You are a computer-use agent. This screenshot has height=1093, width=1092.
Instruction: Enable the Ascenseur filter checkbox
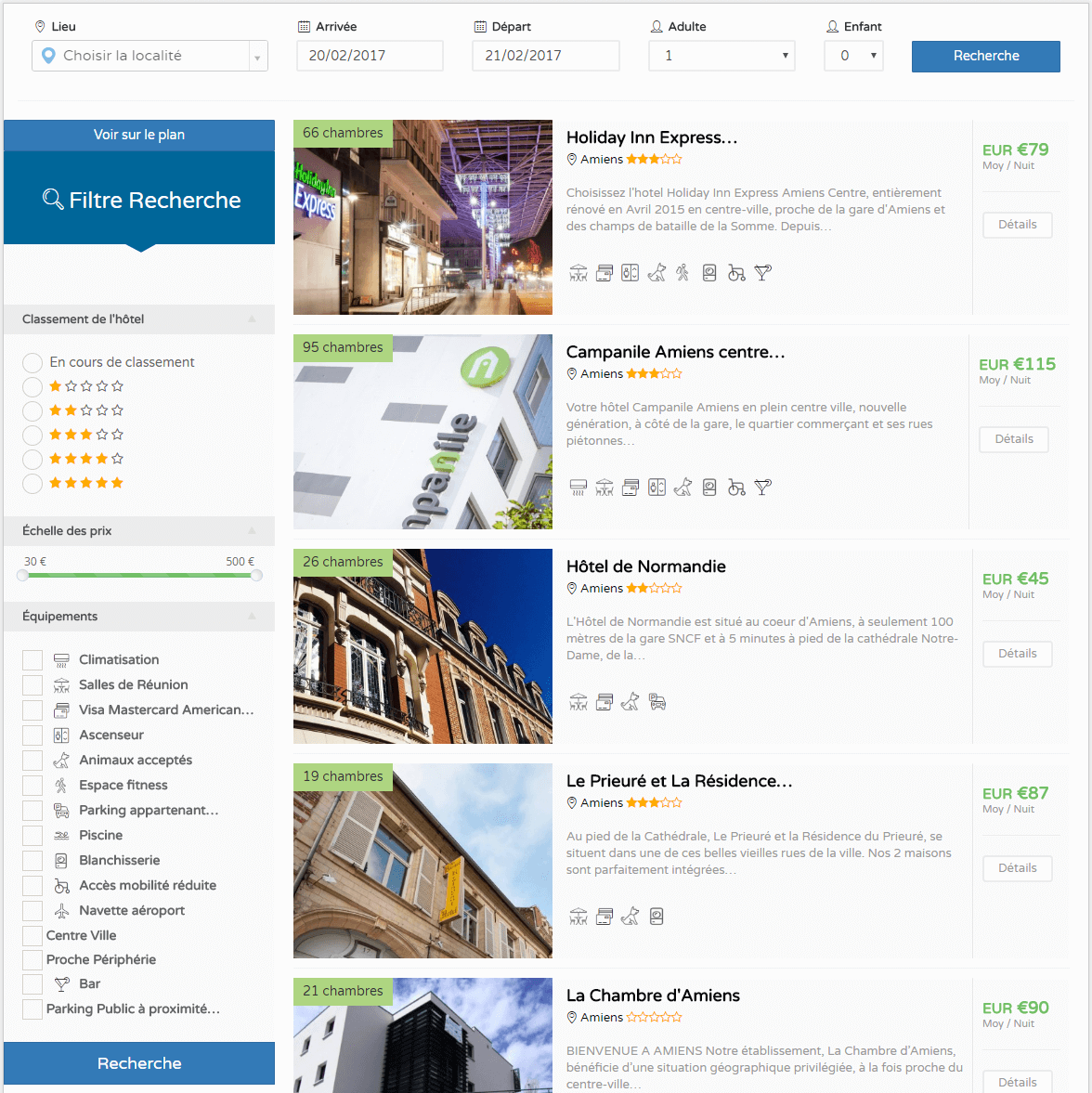point(32,735)
